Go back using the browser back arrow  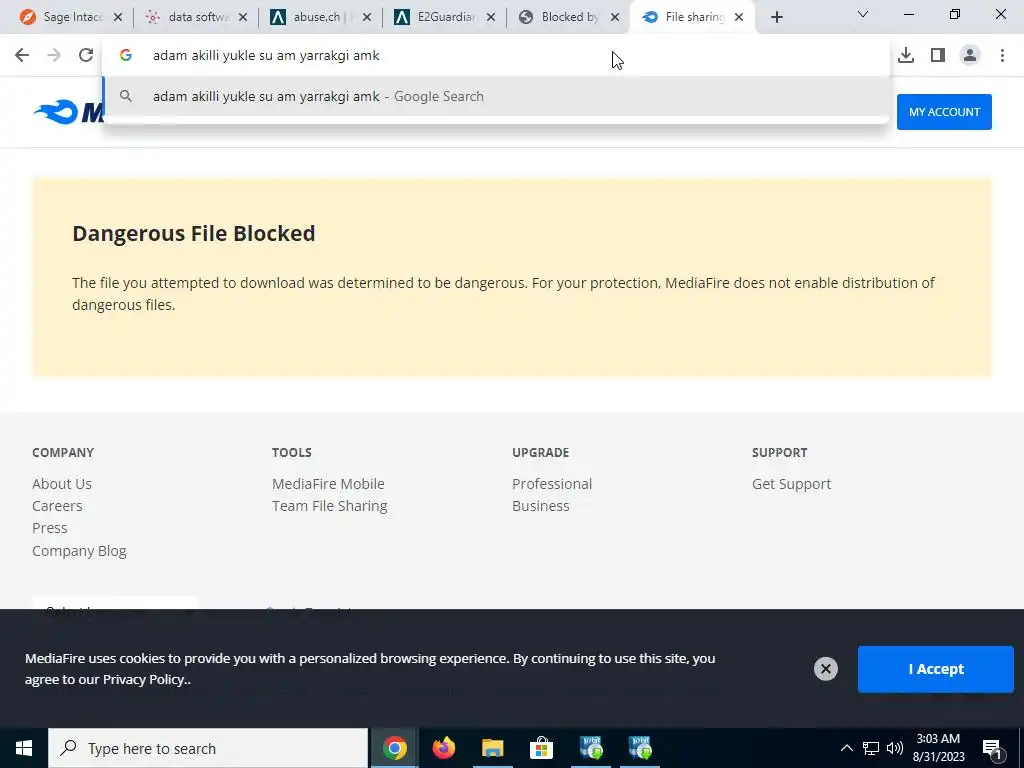[x=22, y=56]
